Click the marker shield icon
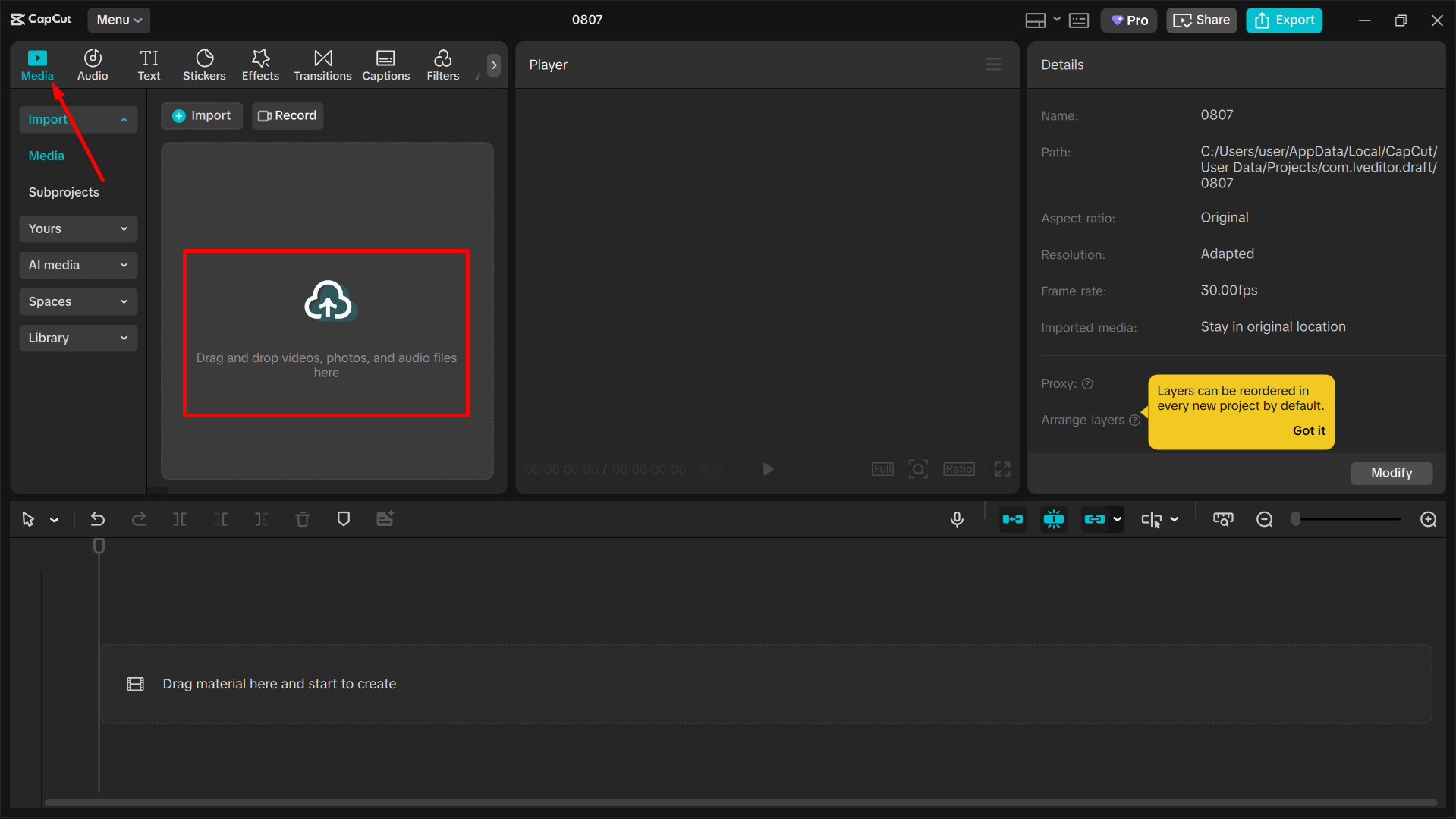This screenshot has width=1456, height=819. coord(344,519)
